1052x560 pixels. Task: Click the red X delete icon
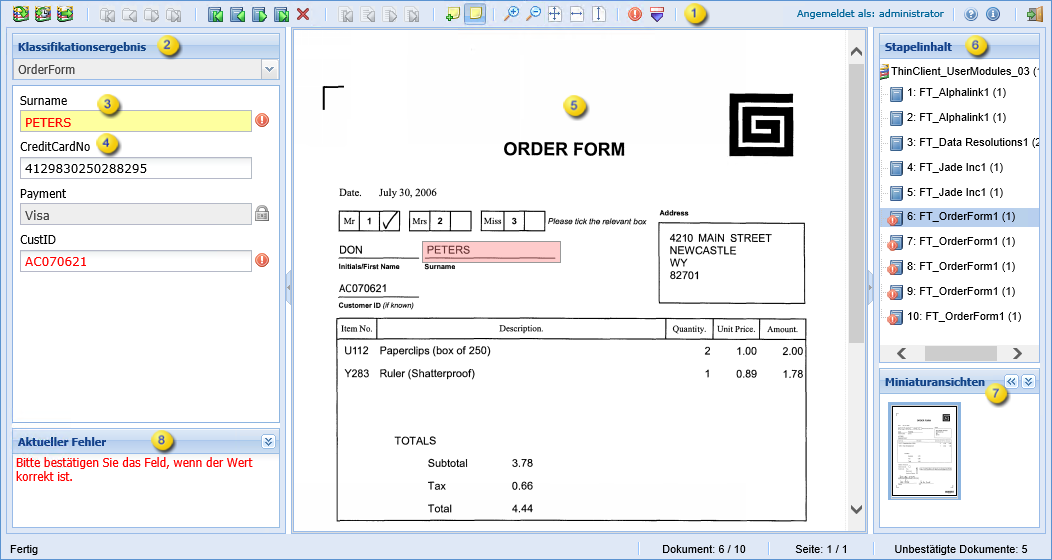[x=303, y=15]
